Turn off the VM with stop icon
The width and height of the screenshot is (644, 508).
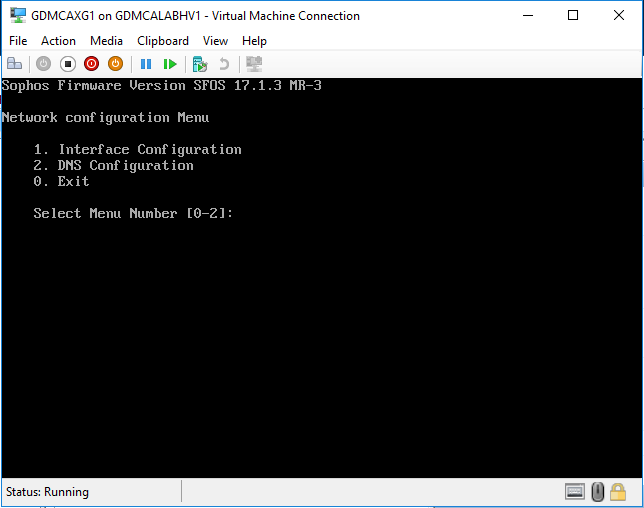[68, 64]
